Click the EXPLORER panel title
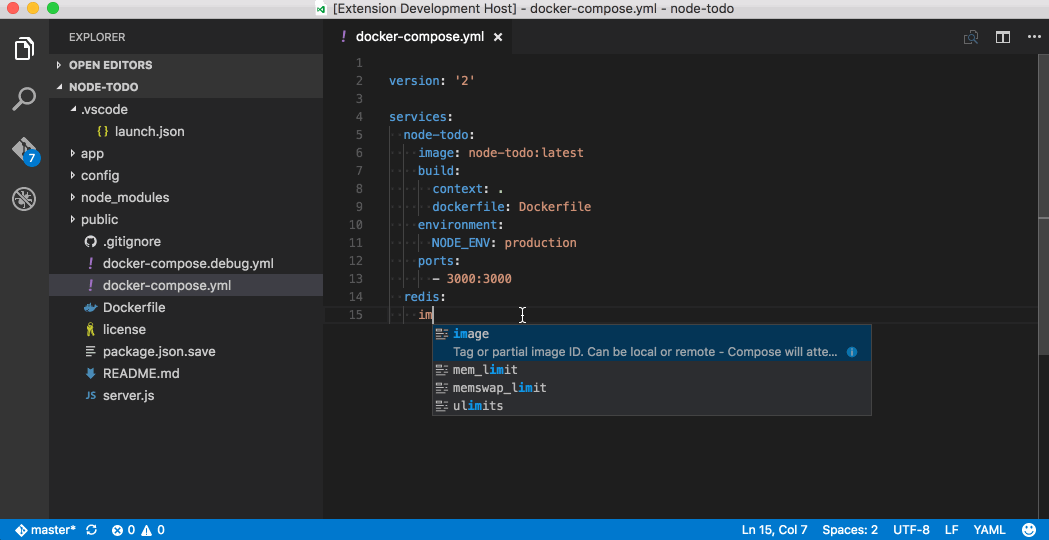Screen dimensions: 1049x540 click(x=97, y=37)
